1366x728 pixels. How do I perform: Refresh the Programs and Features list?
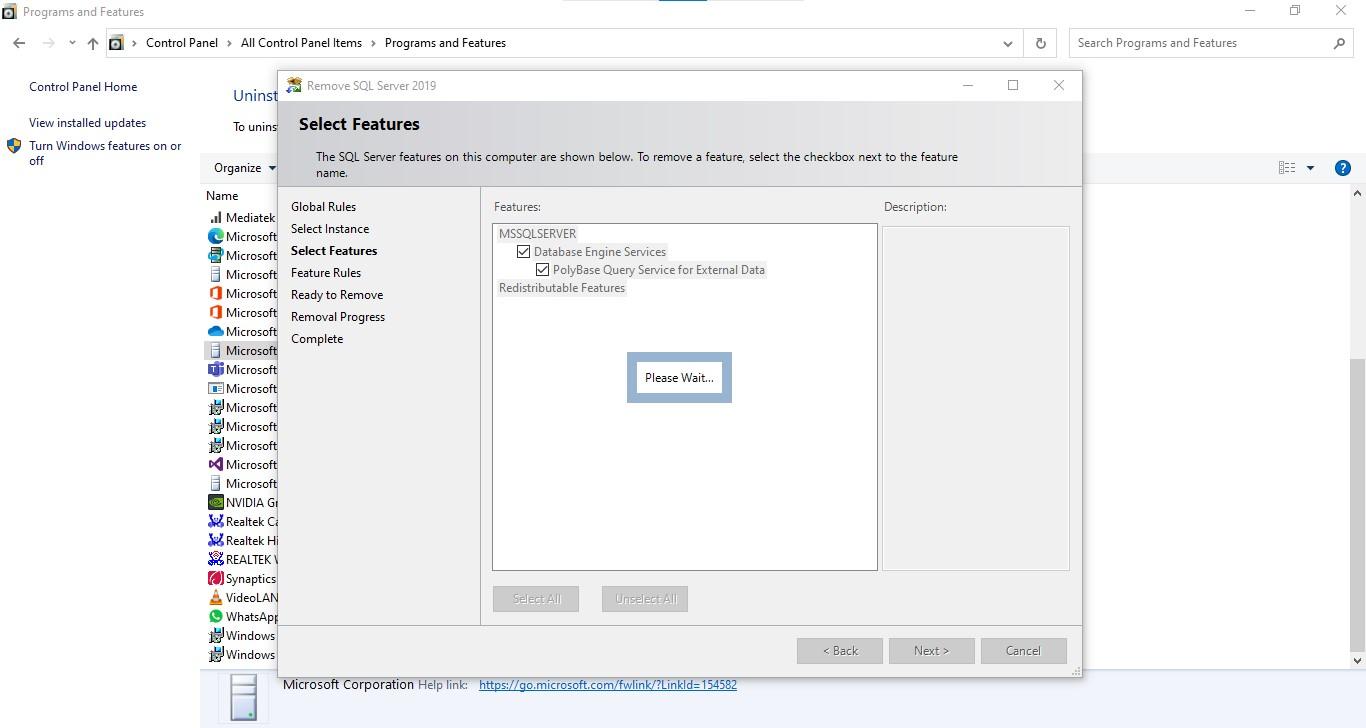(x=1040, y=43)
